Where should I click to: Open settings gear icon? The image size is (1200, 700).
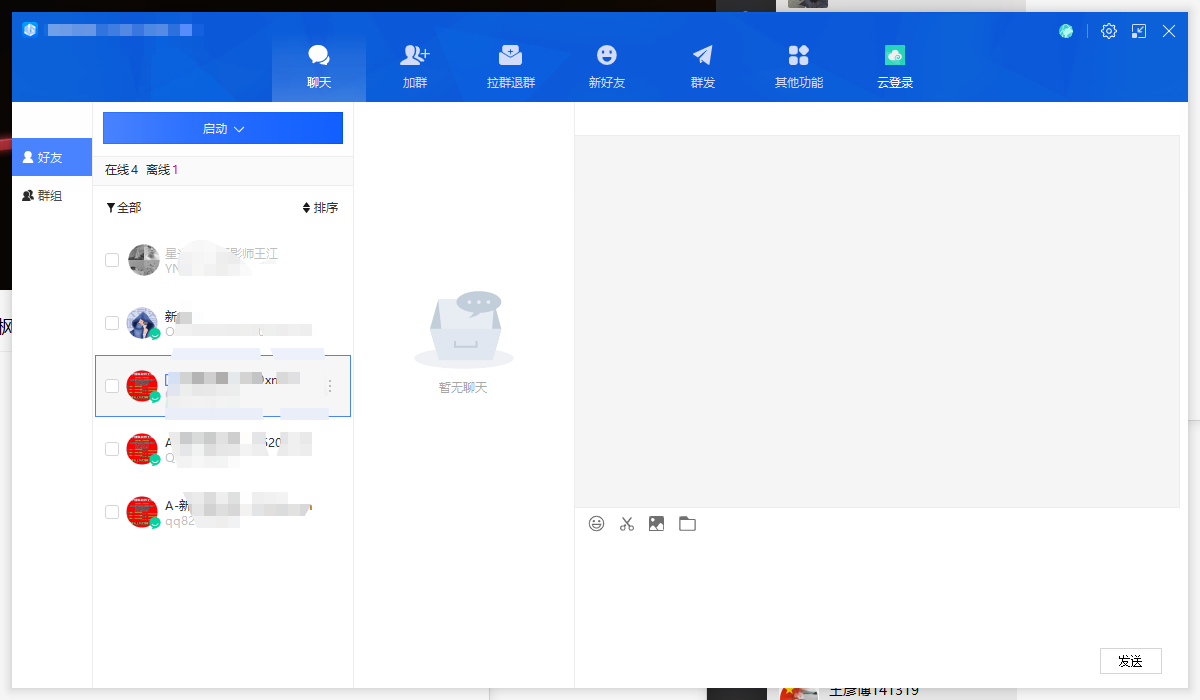coord(1109,31)
